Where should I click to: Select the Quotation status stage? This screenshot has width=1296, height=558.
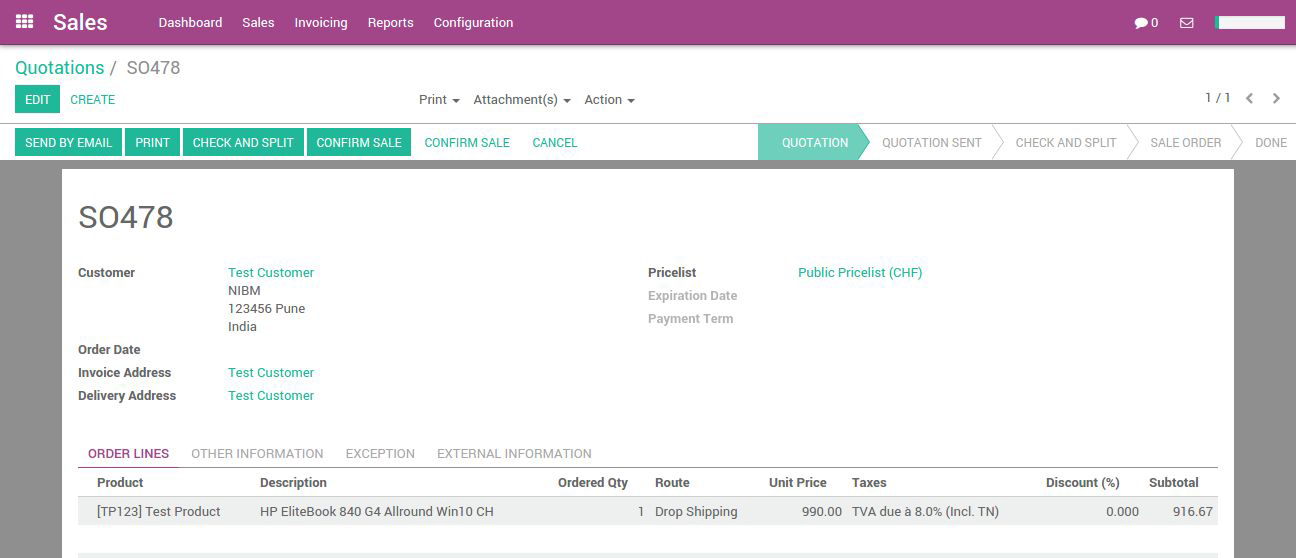814,142
